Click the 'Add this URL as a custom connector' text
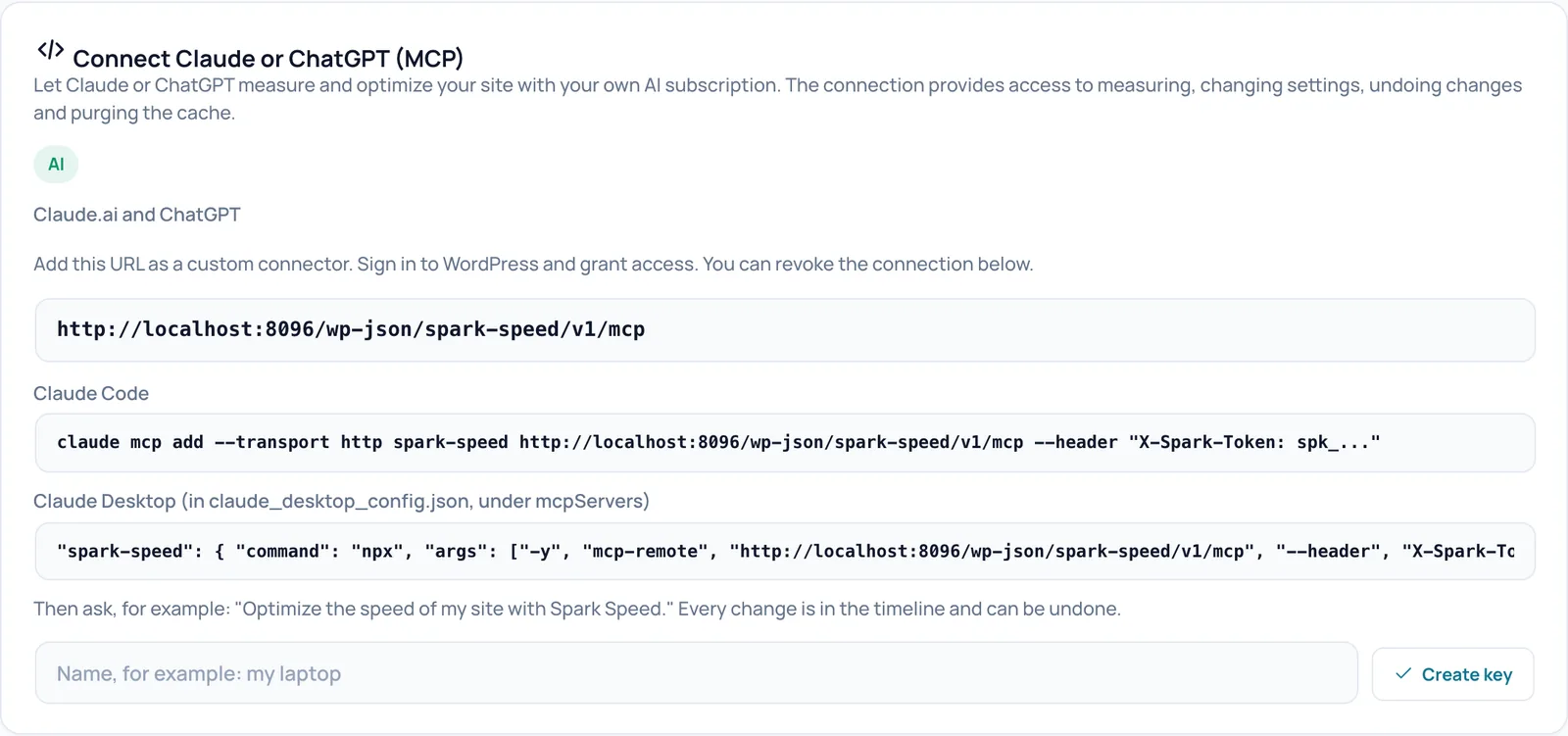 pos(533,264)
